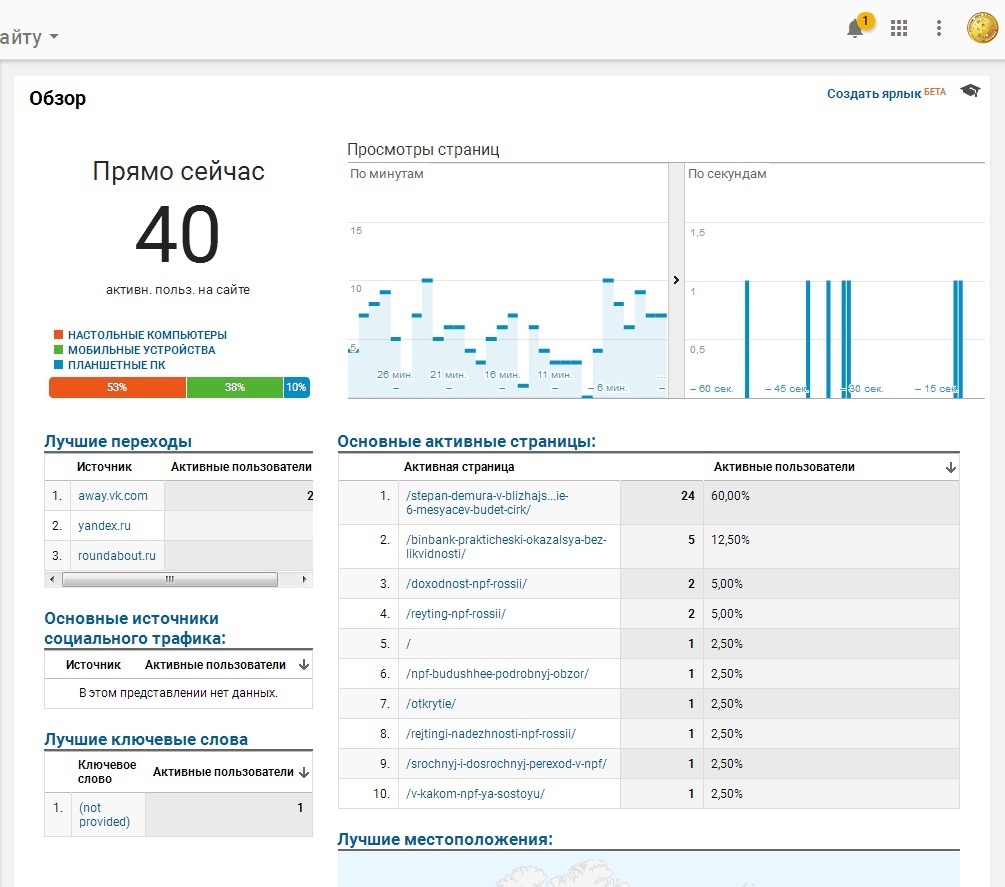The width and height of the screenshot is (1005, 887).
Task: Click the user account avatar
Action: click(x=982, y=28)
